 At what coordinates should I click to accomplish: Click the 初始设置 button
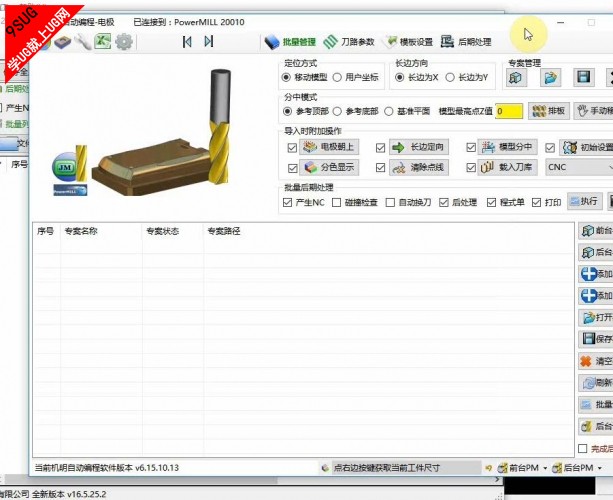tap(586, 147)
